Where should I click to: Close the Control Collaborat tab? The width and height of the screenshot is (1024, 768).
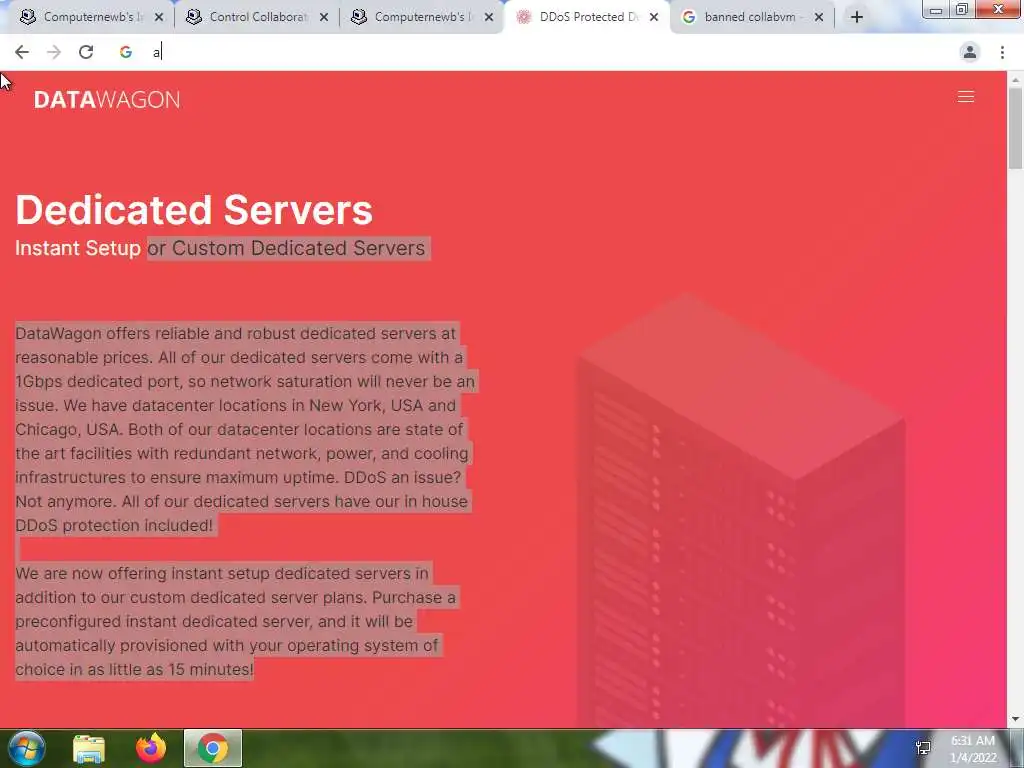tap(324, 18)
